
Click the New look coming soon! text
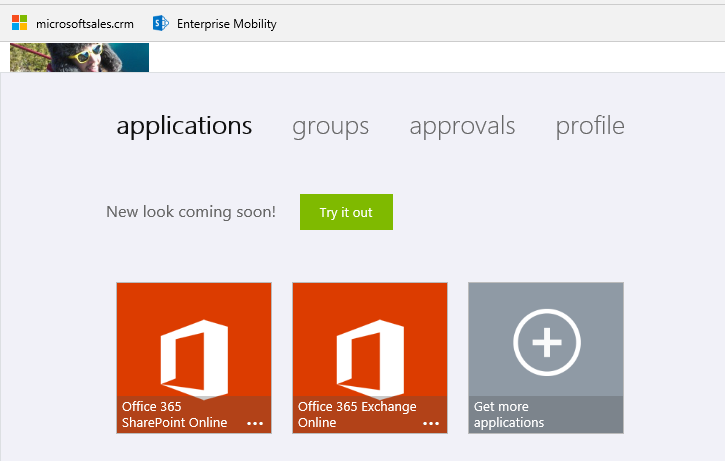(191, 212)
